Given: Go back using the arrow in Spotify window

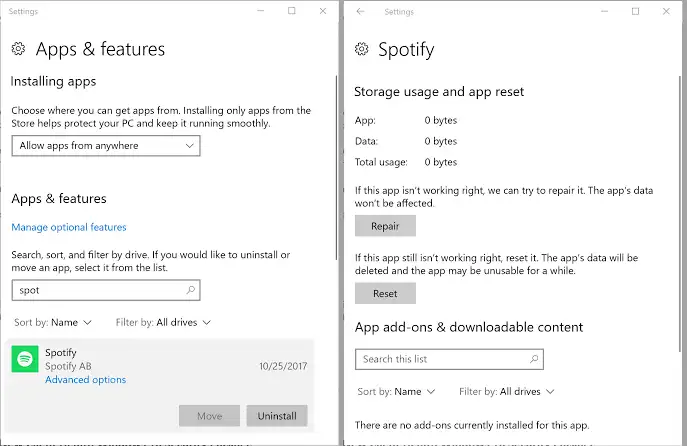Looking at the screenshot, I should [360, 11].
